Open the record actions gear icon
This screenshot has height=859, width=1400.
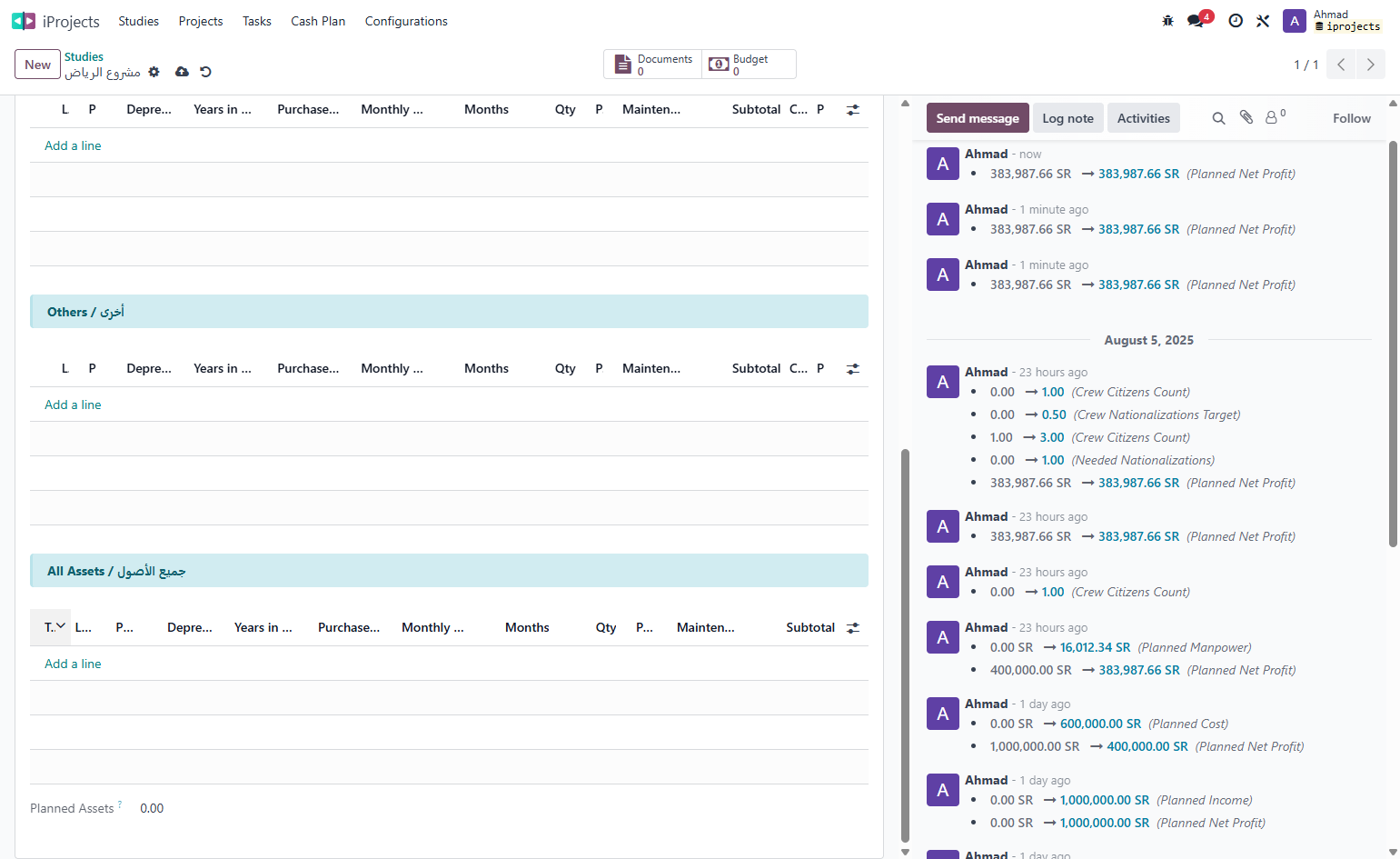(154, 72)
